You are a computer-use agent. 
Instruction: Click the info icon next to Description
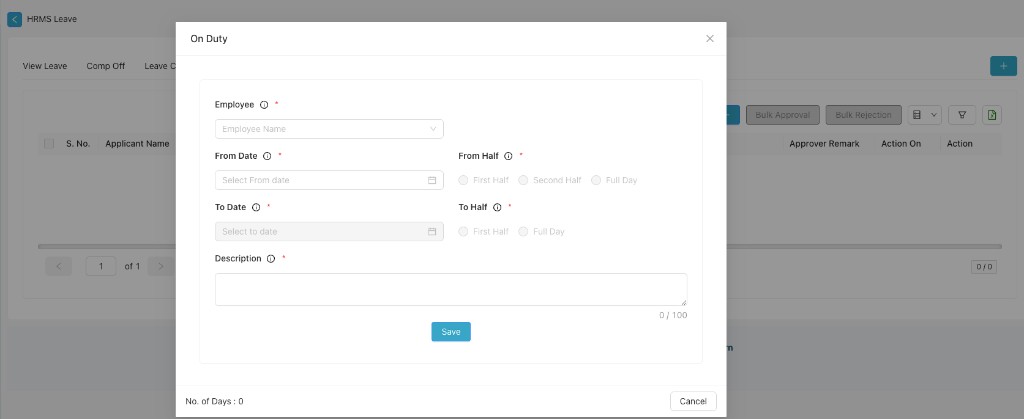(x=271, y=258)
